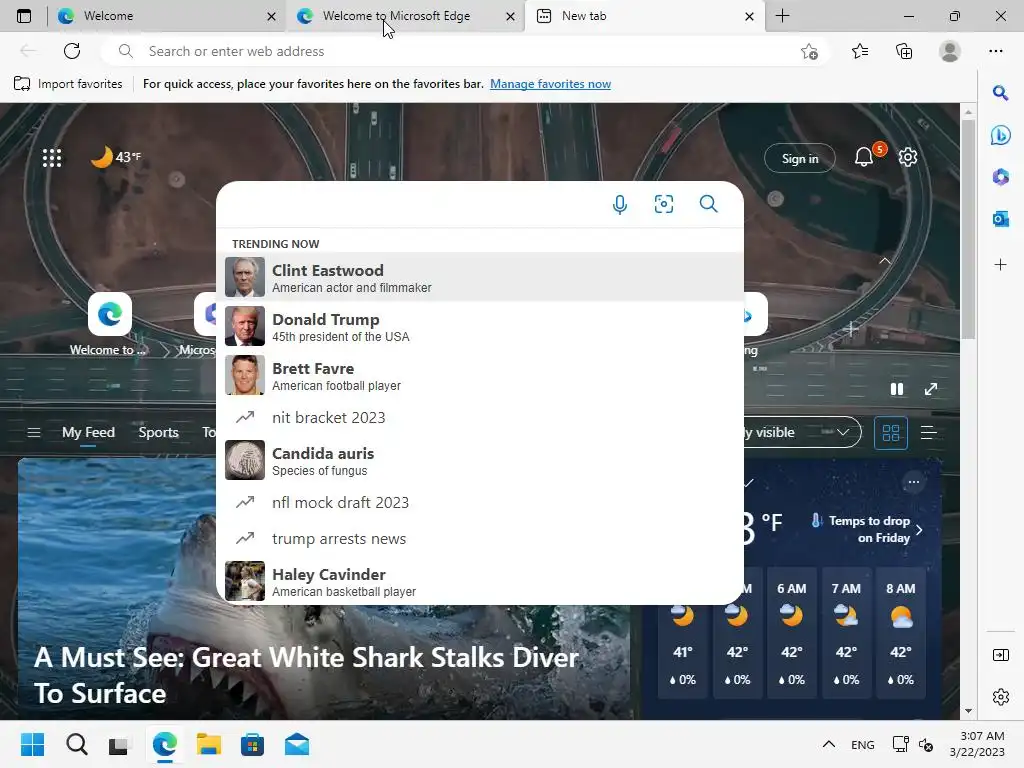1024x768 pixels.
Task: Select Clint Eastwood trending suggestion
Action: (480, 278)
